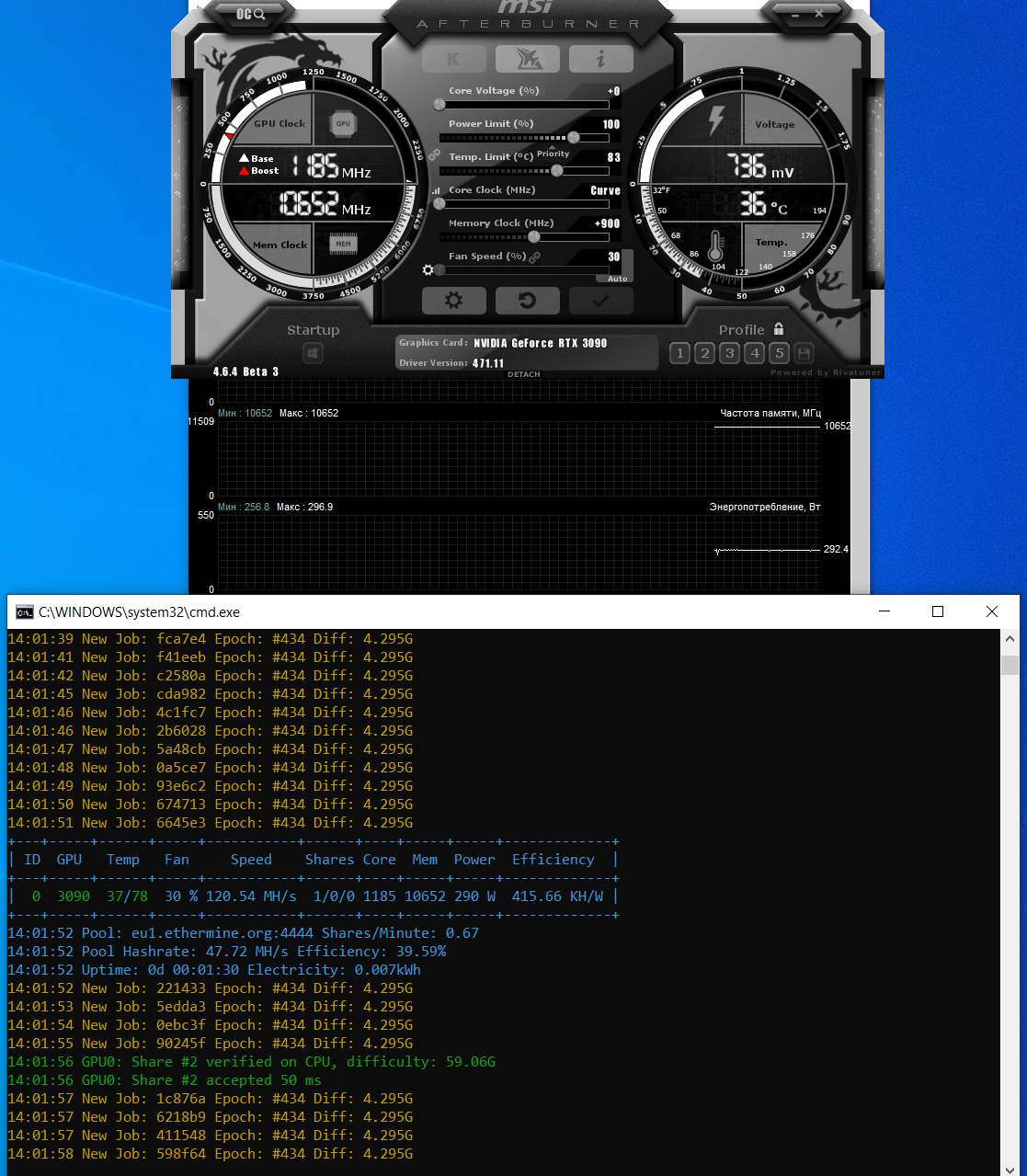Screen dimensions: 1027x1176
Task: Click the Pool Hashrate 47.72 MH/s line
Action: pos(227,951)
